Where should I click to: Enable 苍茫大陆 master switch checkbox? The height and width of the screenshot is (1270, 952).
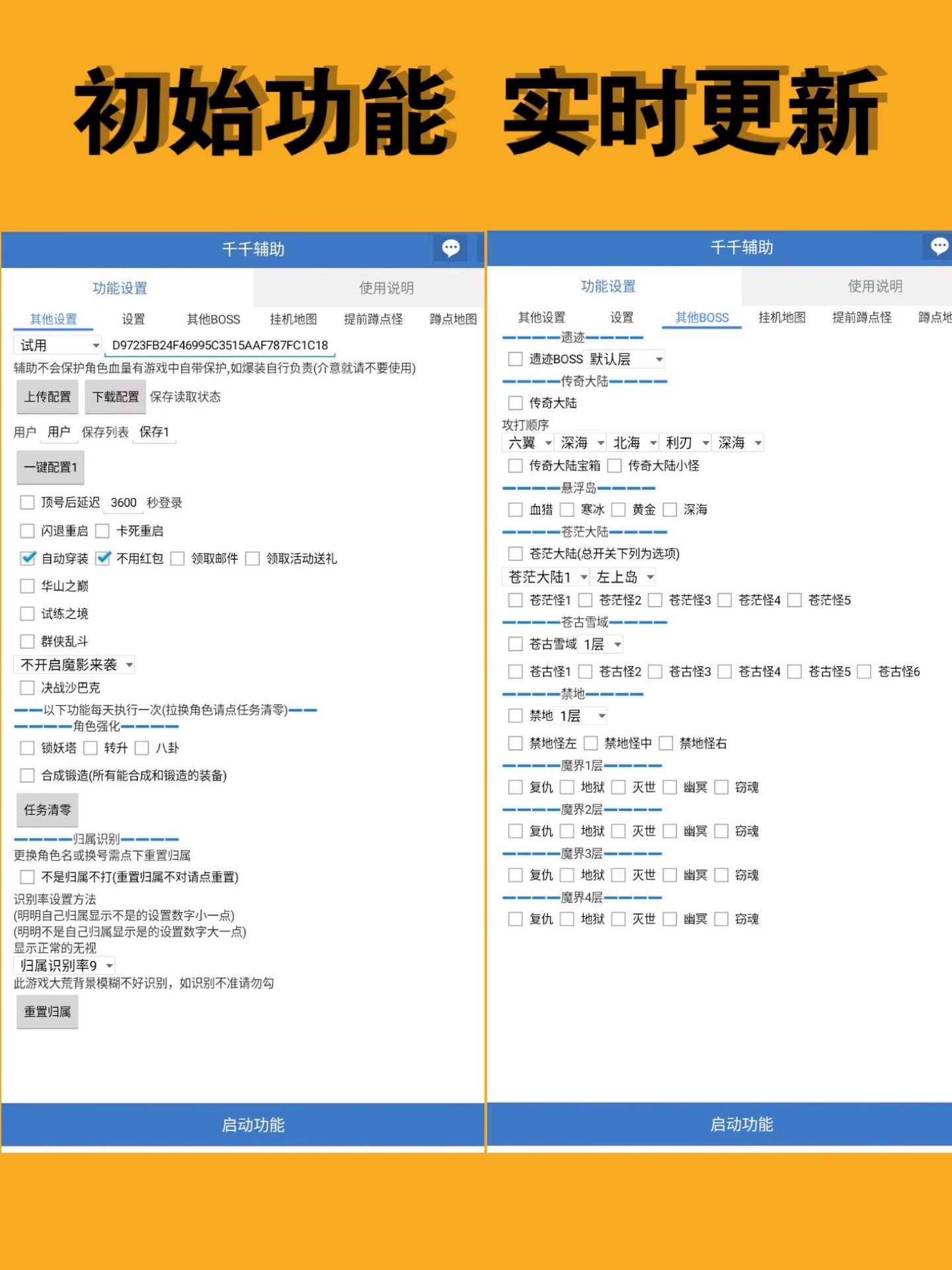[x=516, y=554]
